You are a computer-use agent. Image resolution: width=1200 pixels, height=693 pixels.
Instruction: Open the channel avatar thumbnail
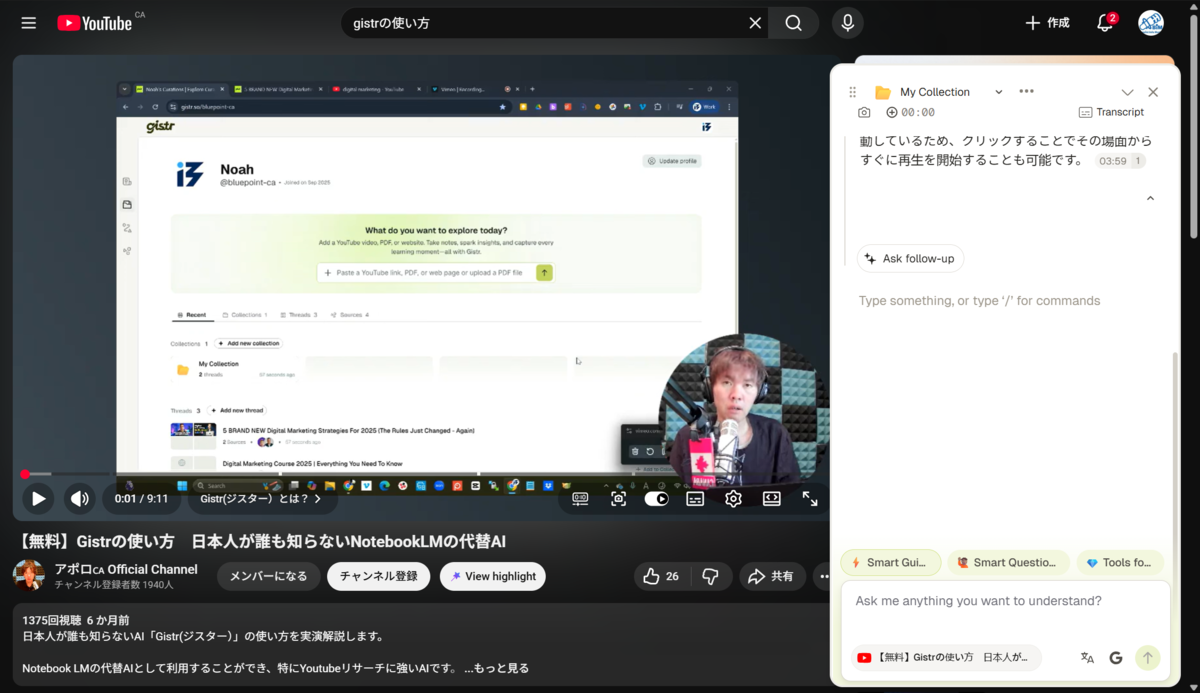click(29, 576)
